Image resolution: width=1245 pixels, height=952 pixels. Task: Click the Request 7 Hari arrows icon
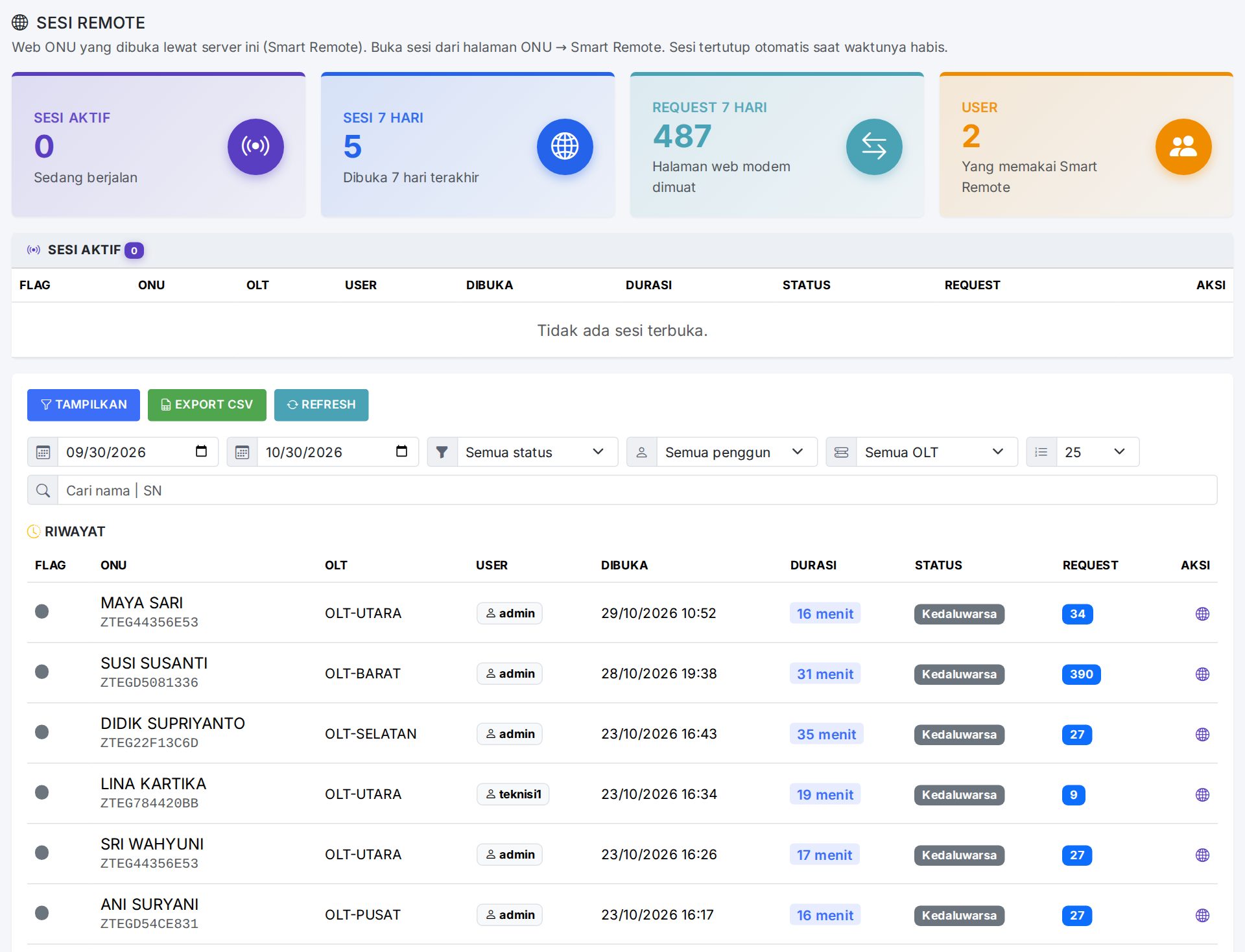pyautogui.click(x=874, y=147)
